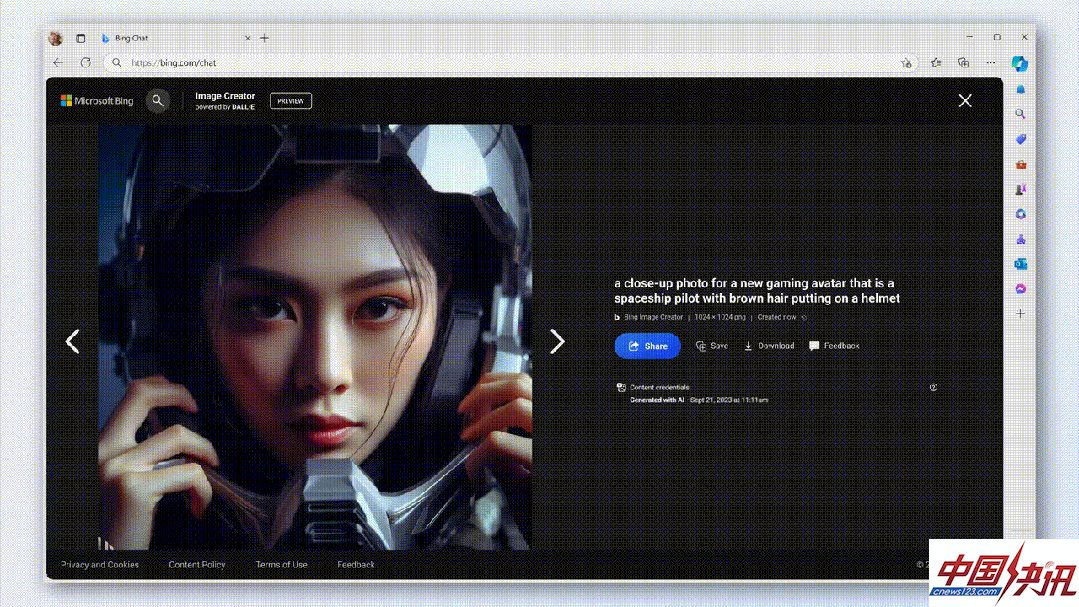Open the Content Policy link
The image size is (1079, 607).
197,564
